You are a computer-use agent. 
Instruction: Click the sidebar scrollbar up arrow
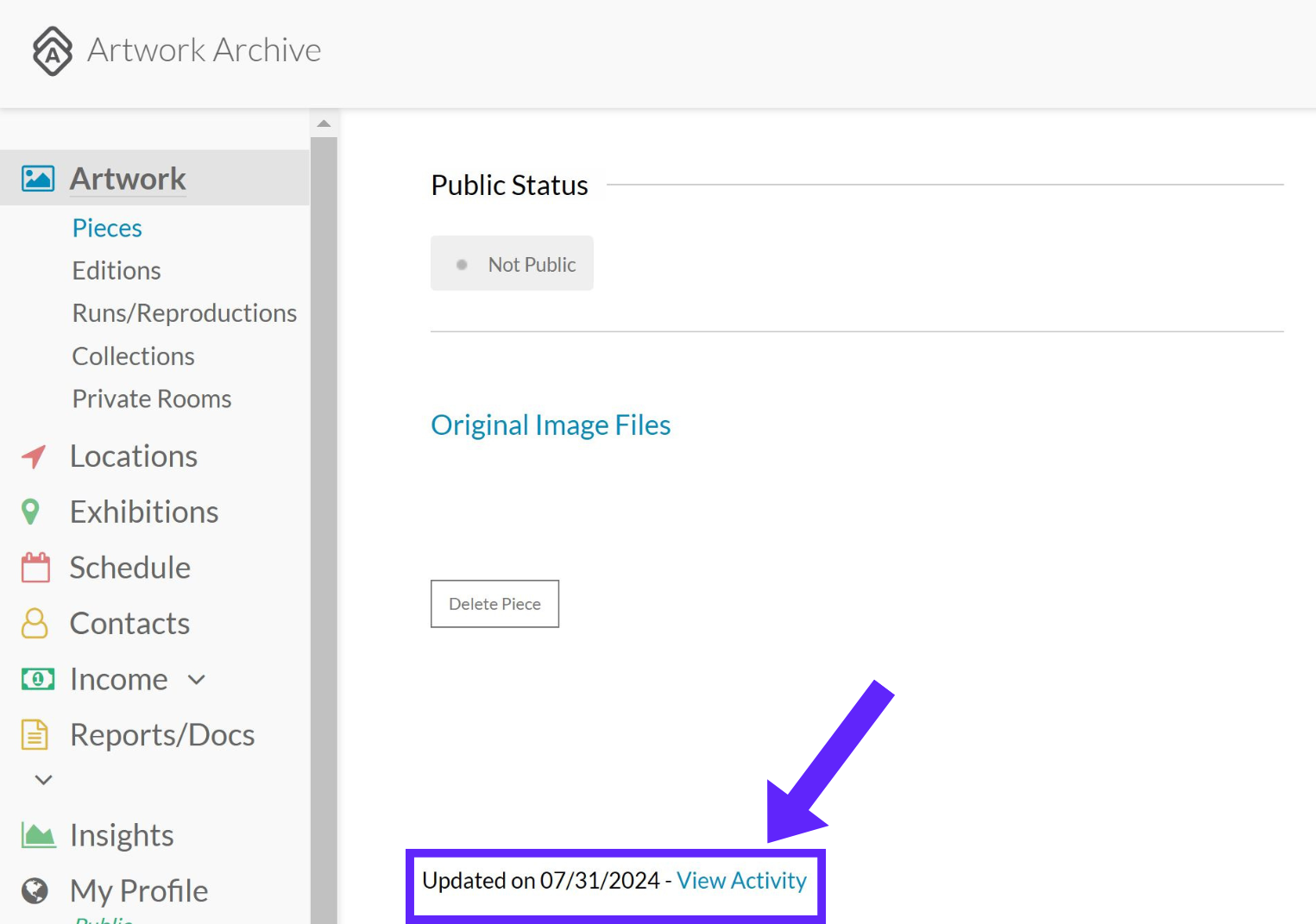[324, 123]
